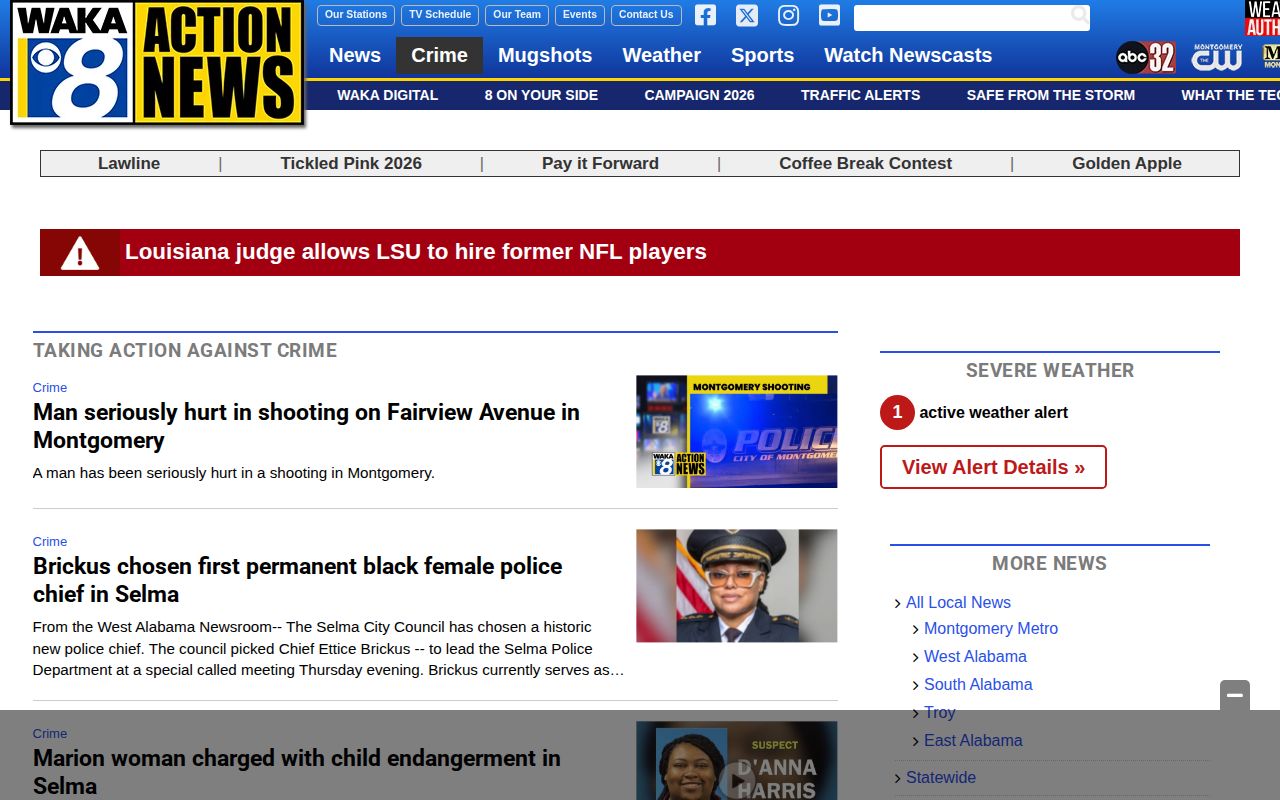The image size is (1280, 800).
Task: Open the Events button
Action: click(x=580, y=15)
